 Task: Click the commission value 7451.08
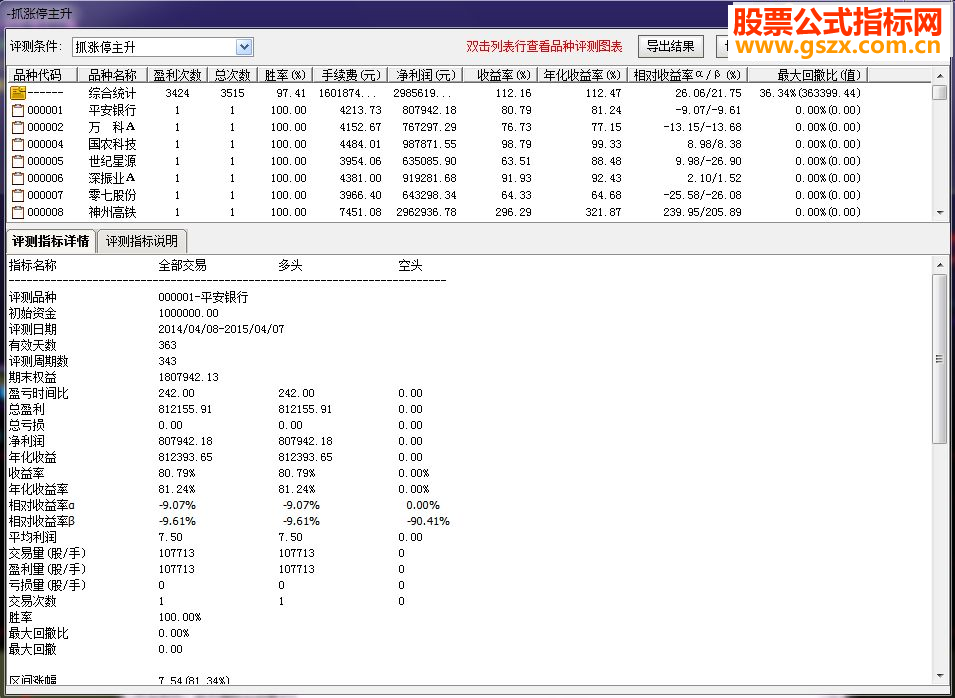[361, 213]
